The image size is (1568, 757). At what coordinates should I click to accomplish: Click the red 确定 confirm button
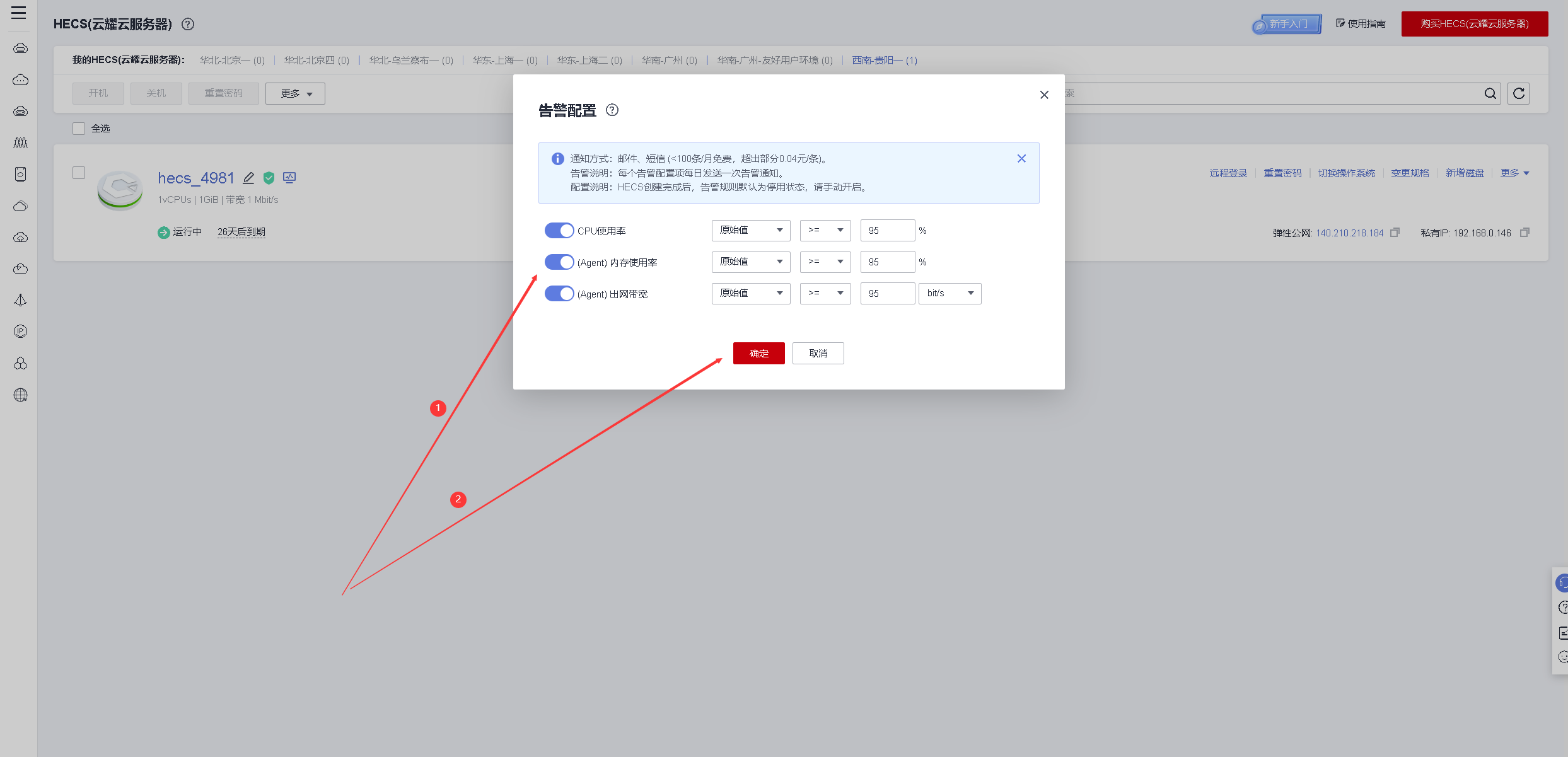coord(758,354)
